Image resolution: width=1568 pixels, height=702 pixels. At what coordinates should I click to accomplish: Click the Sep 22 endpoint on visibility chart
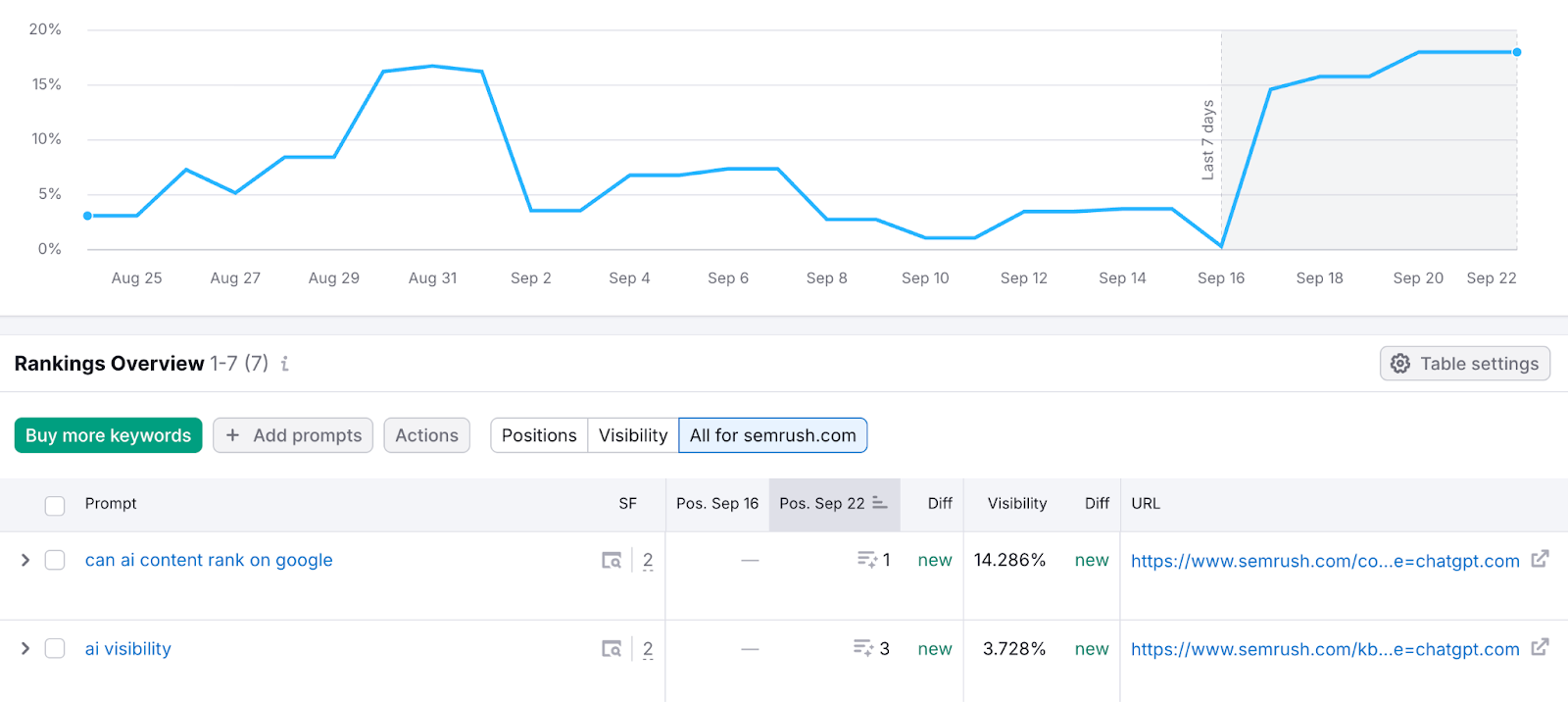click(1516, 52)
